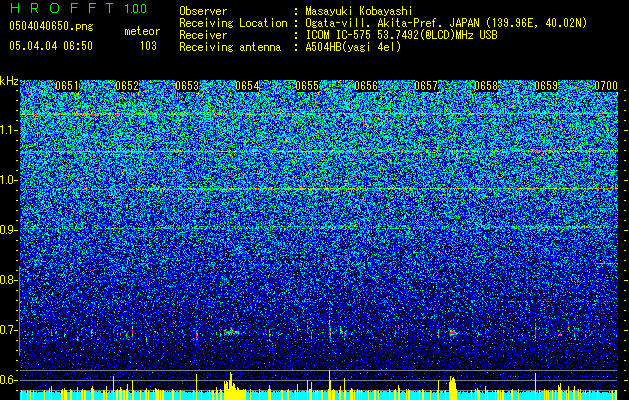The image size is (629, 400).
Task: Click the 0654 time marker
Action: [x=247, y=86]
